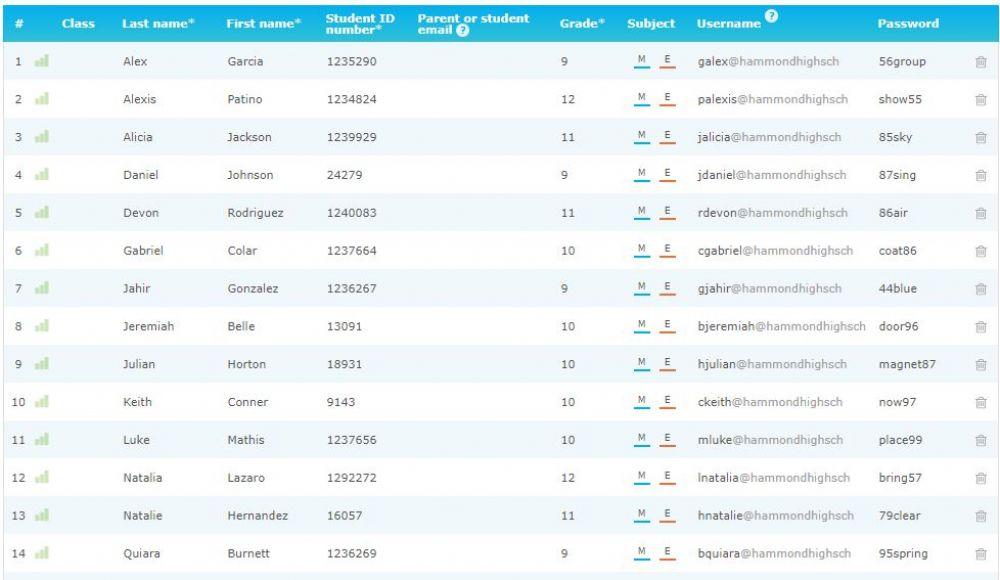Screen dimensions: 1000x580
Task: Toggle the E subject for Devon Rodriguez
Action: pyautogui.click(x=667, y=213)
